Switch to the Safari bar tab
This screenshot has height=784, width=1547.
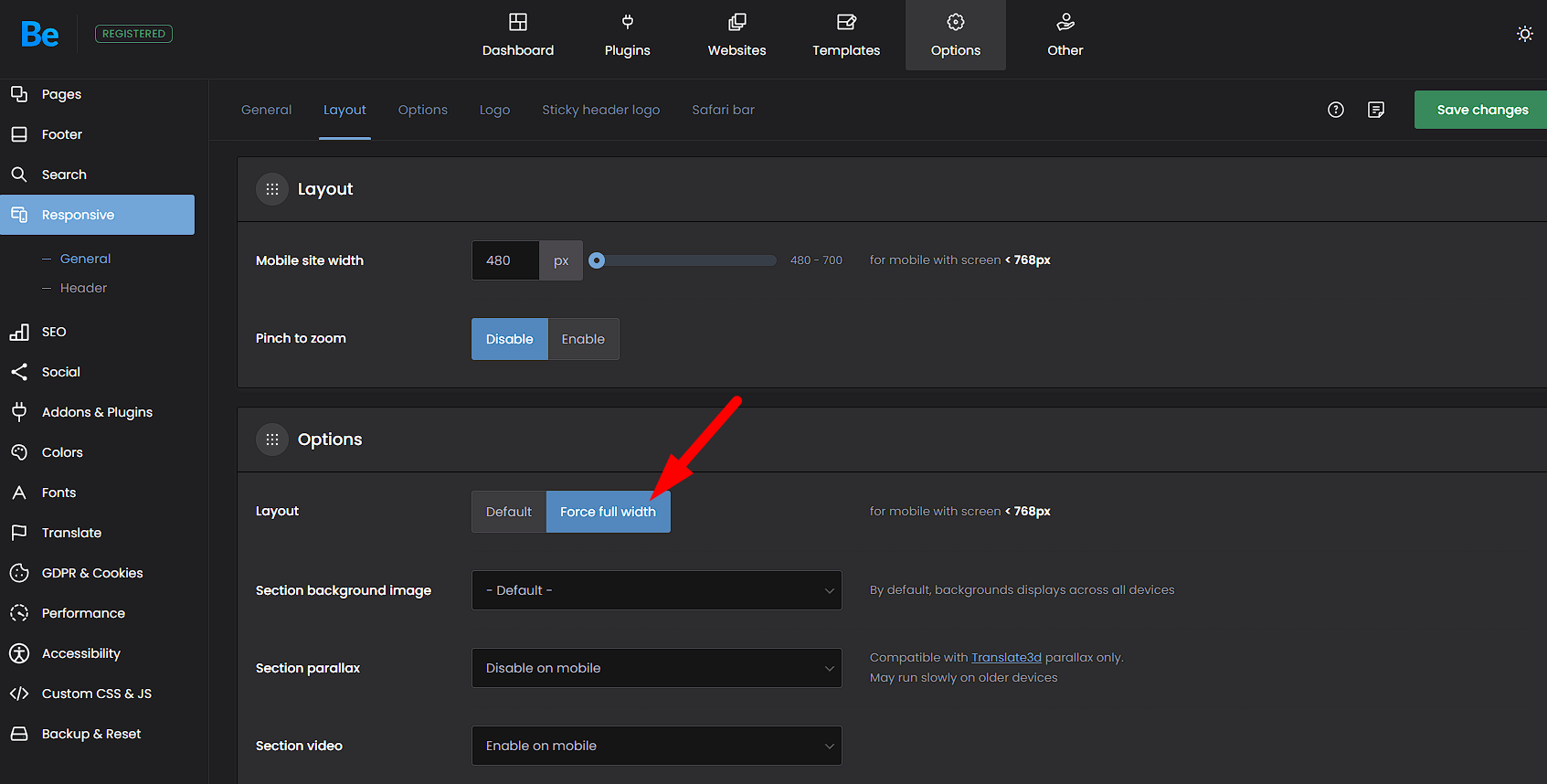tap(724, 110)
